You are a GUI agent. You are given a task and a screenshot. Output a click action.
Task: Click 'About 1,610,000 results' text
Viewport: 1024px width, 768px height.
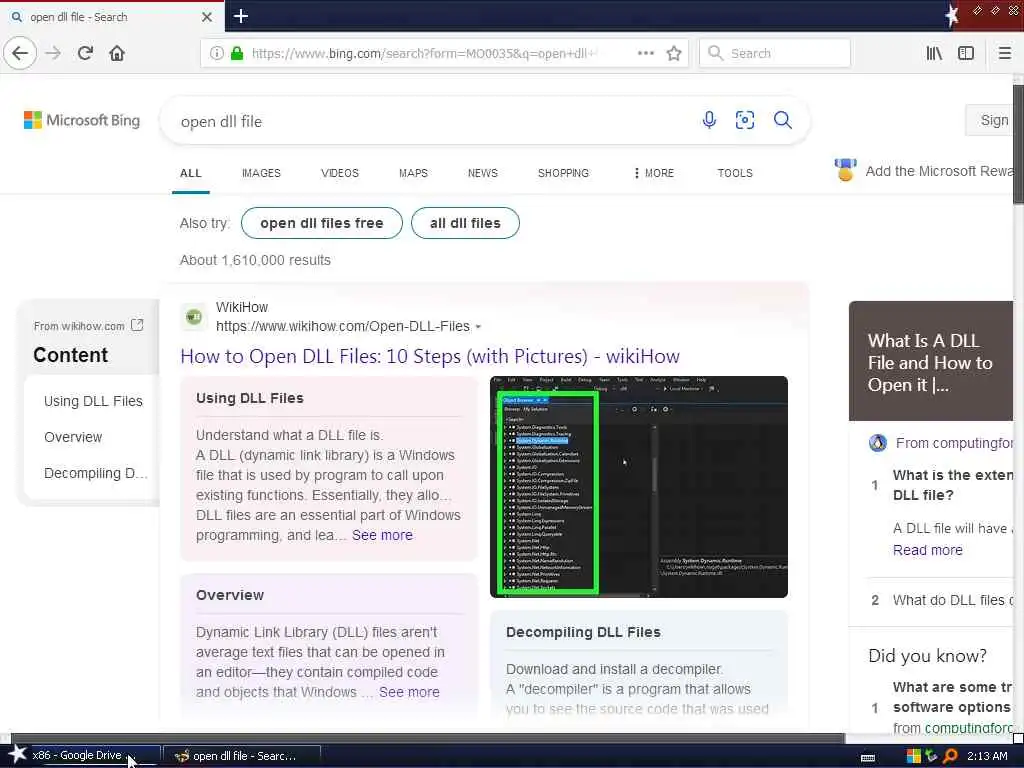(255, 260)
